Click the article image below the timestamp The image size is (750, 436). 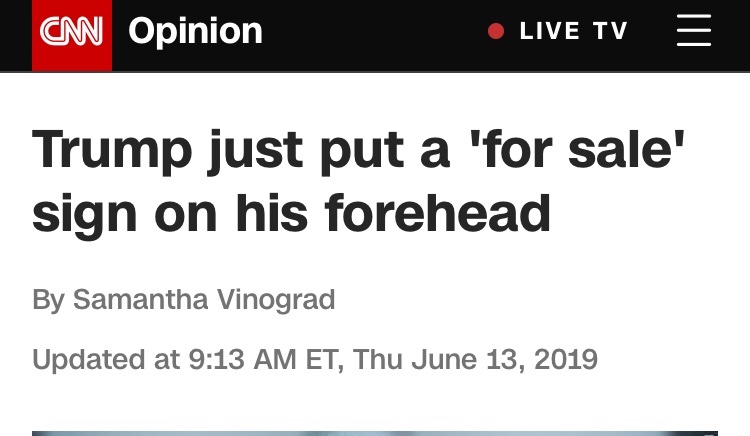(x=374, y=432)
